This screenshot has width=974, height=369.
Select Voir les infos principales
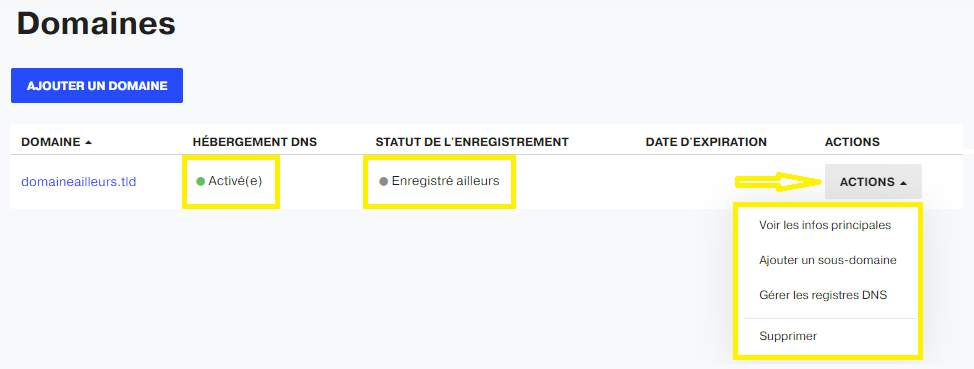coord(825,225)
